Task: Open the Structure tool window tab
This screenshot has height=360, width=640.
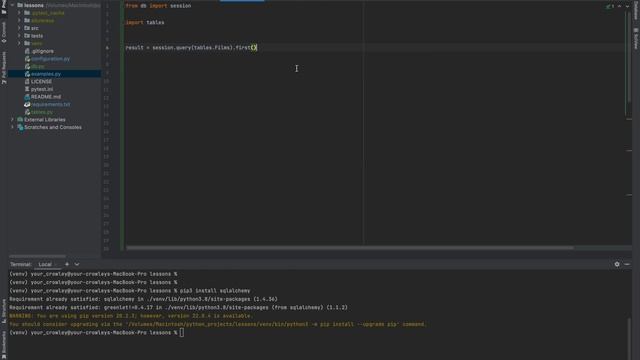Action: pos(4,311)
